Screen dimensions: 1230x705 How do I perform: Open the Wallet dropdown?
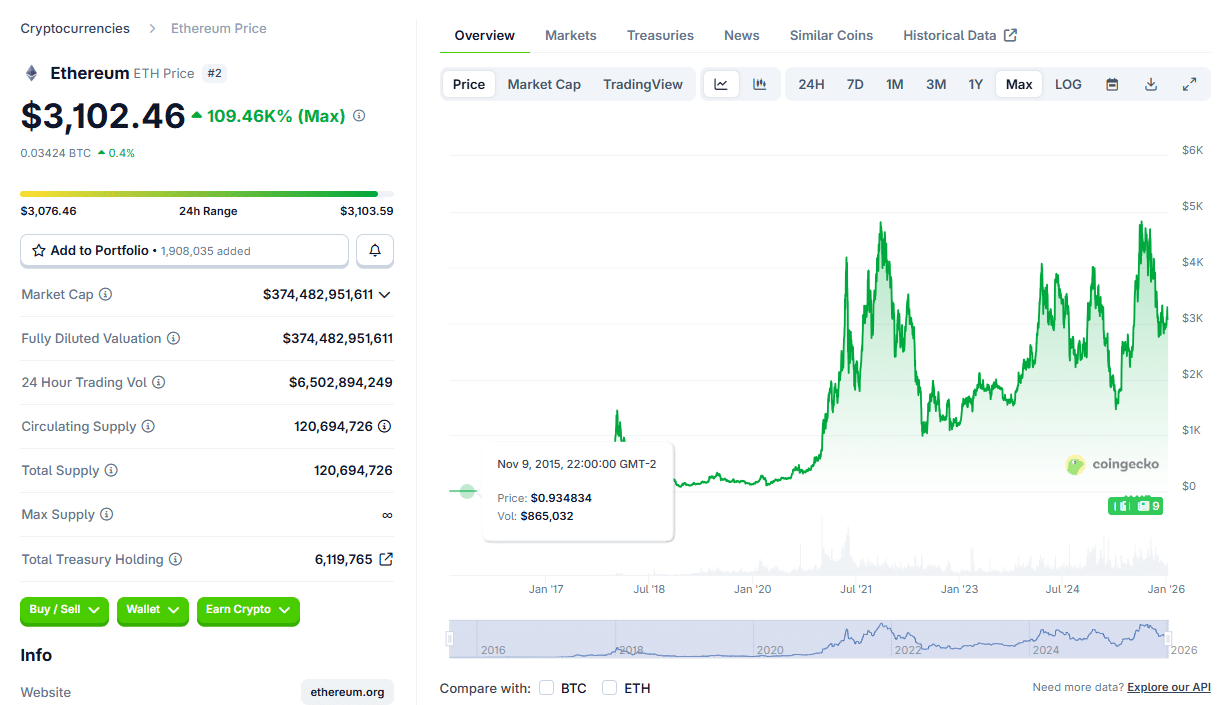coord(152,611)
